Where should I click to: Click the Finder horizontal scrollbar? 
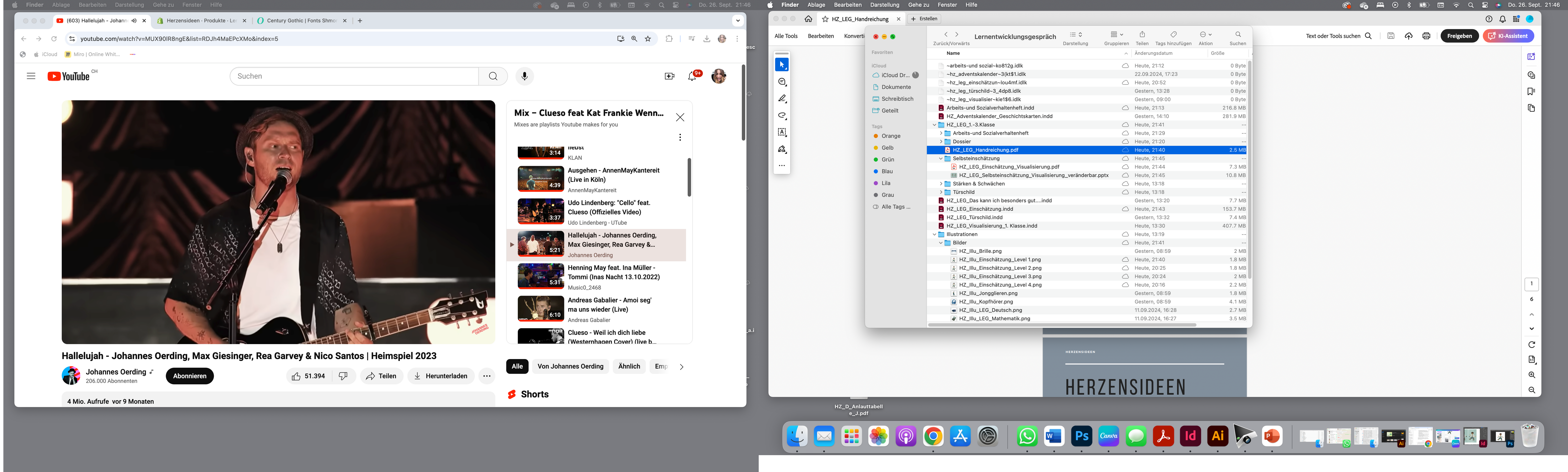1062,325
